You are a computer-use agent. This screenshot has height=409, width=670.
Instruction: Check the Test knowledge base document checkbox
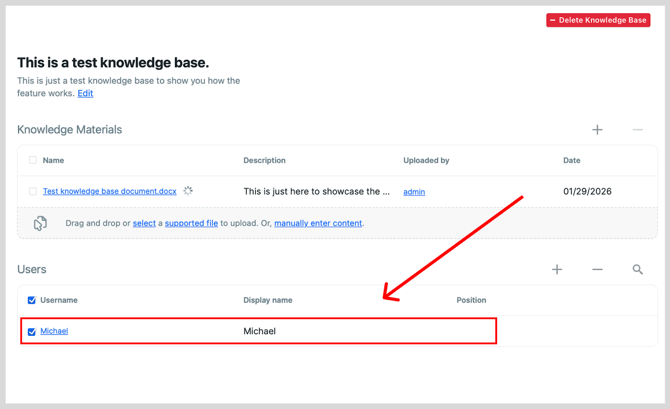pos(32,191)
